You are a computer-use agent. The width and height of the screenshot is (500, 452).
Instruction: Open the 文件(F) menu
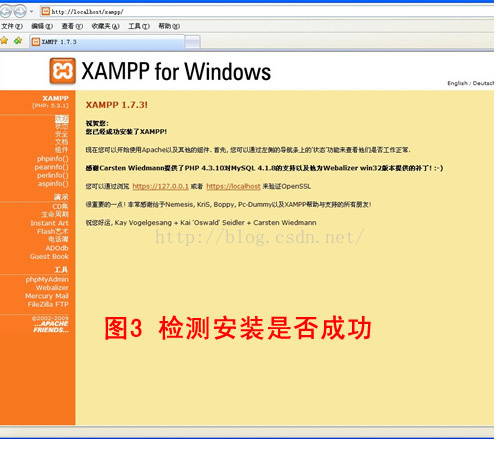(12, 26)
